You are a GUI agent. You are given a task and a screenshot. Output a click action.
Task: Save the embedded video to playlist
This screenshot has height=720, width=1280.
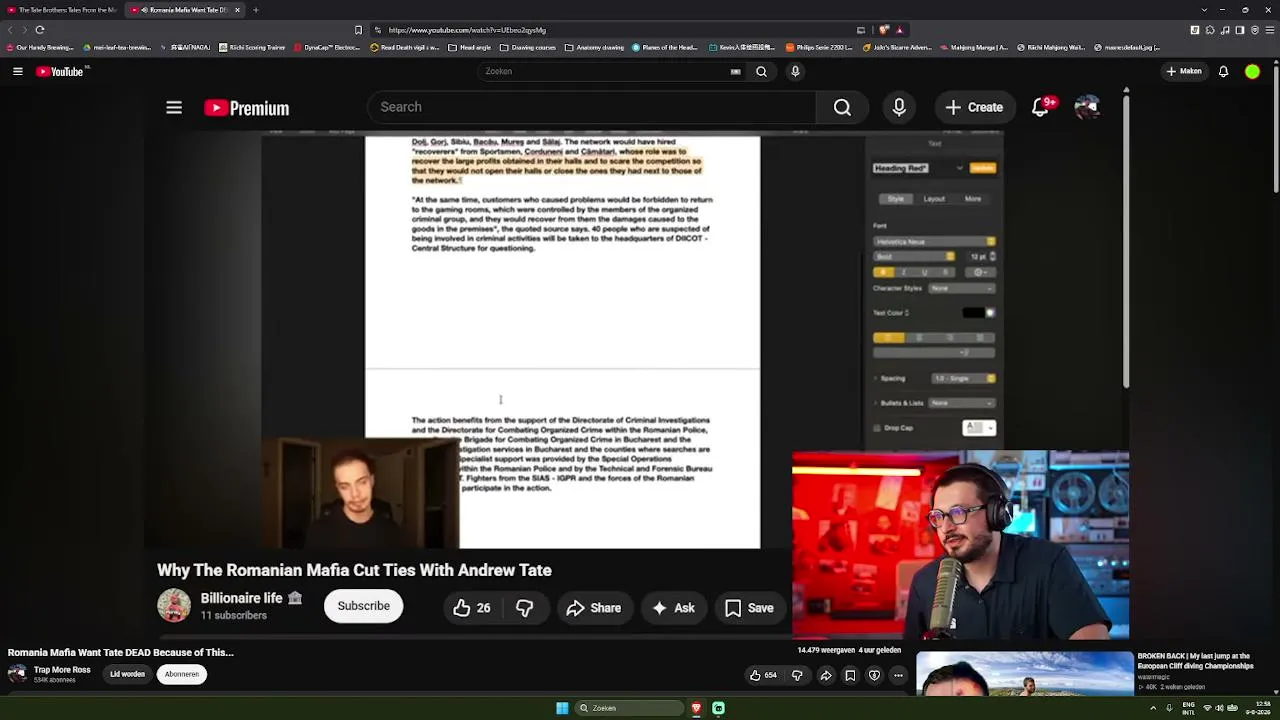749,608
